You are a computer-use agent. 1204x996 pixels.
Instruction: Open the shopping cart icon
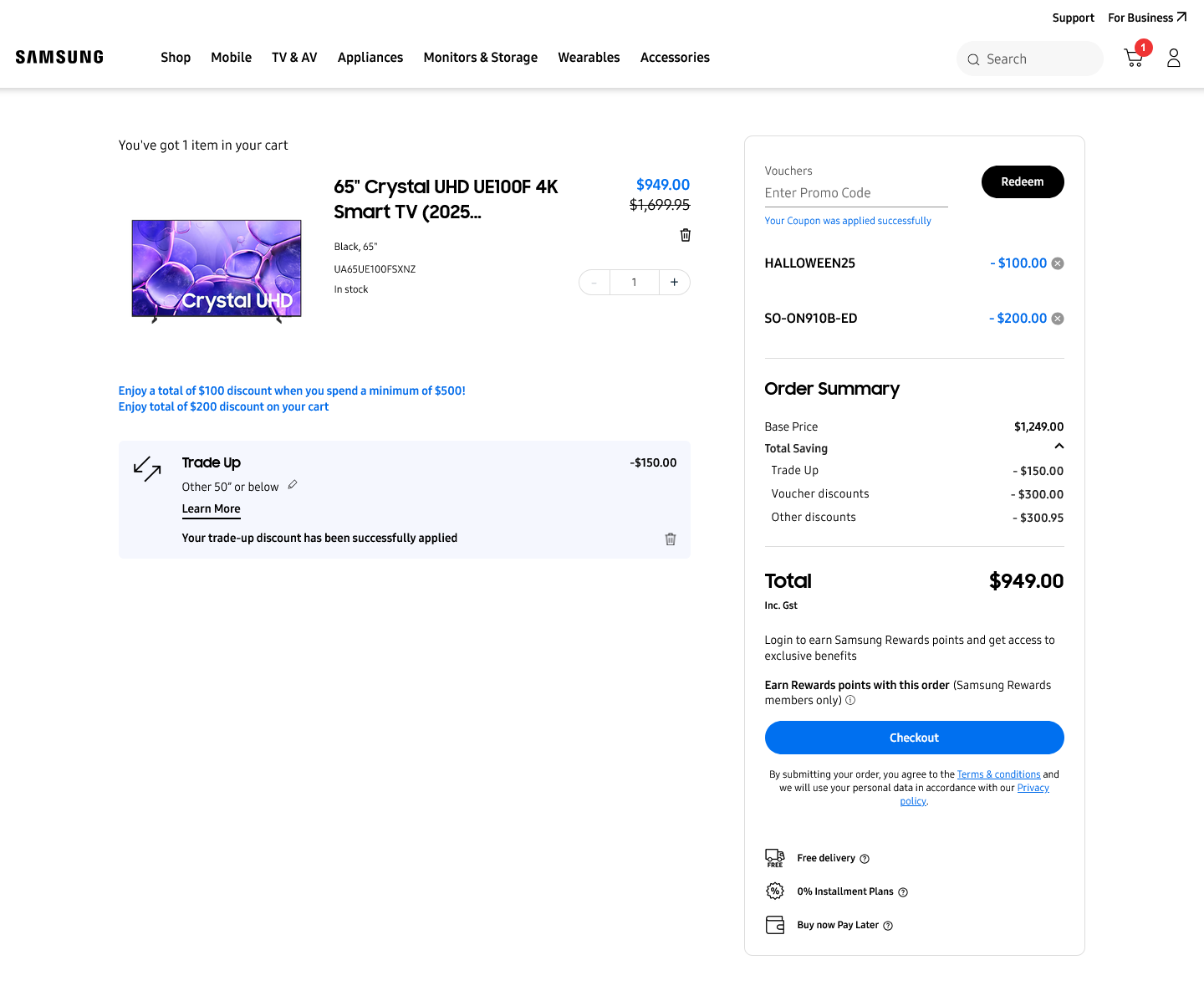(x=1134, y=58)
